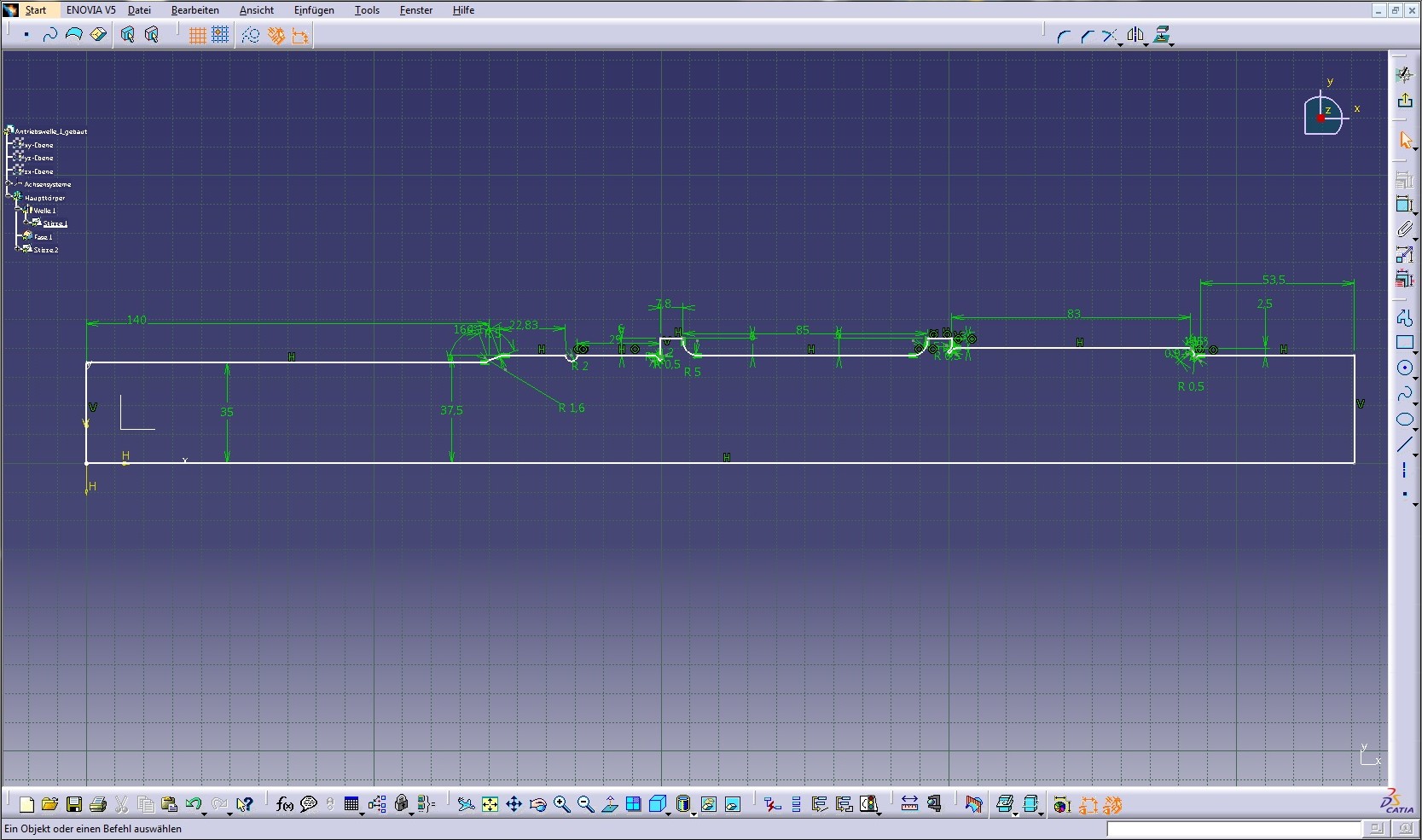
Task: Open the Bearbeiten menu
Action: [x=194, y=10]
